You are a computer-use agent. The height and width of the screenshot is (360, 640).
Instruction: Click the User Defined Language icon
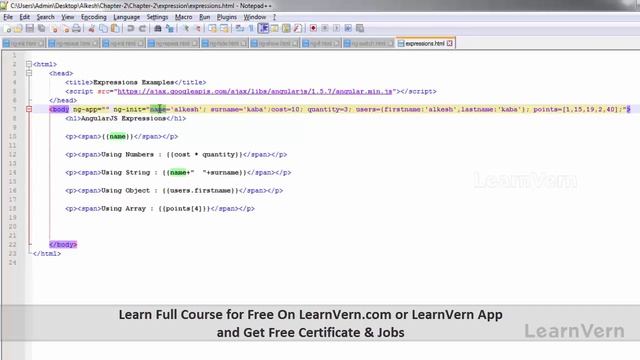(275, 28)
